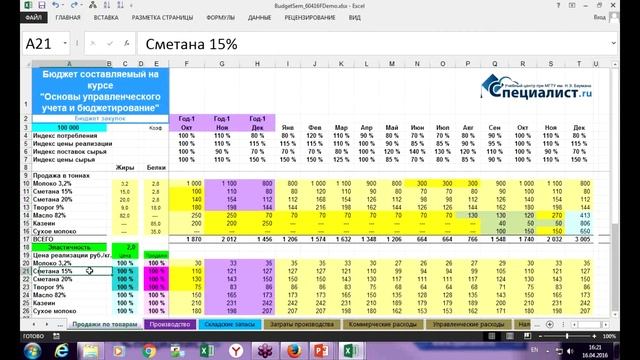This screenshot has width=640, height=360.
Task: Open the Windows Start menu
Action: 32,351
